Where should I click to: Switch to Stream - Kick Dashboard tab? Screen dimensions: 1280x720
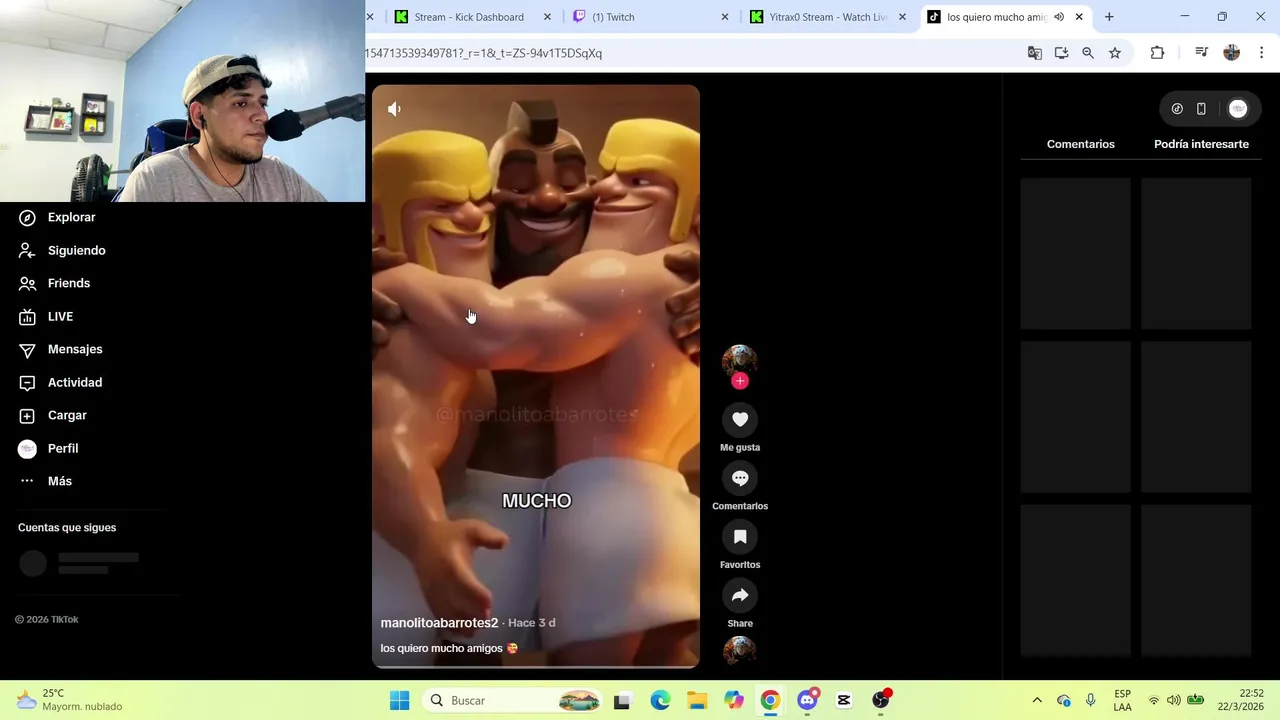[x=469, y=17]
